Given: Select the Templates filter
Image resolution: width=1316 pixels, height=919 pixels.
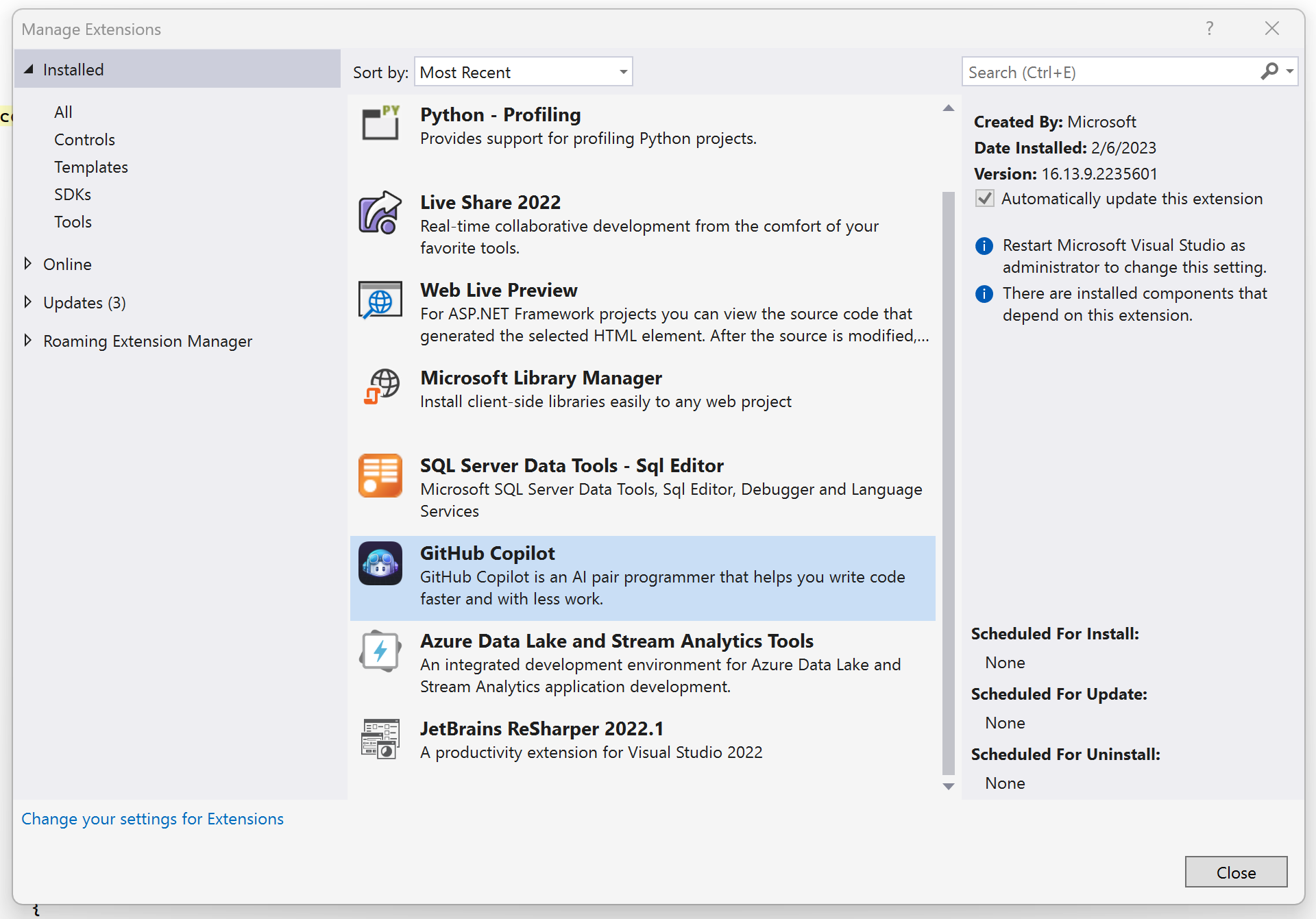Looking at the screenshot, I should tap(91, 167).
